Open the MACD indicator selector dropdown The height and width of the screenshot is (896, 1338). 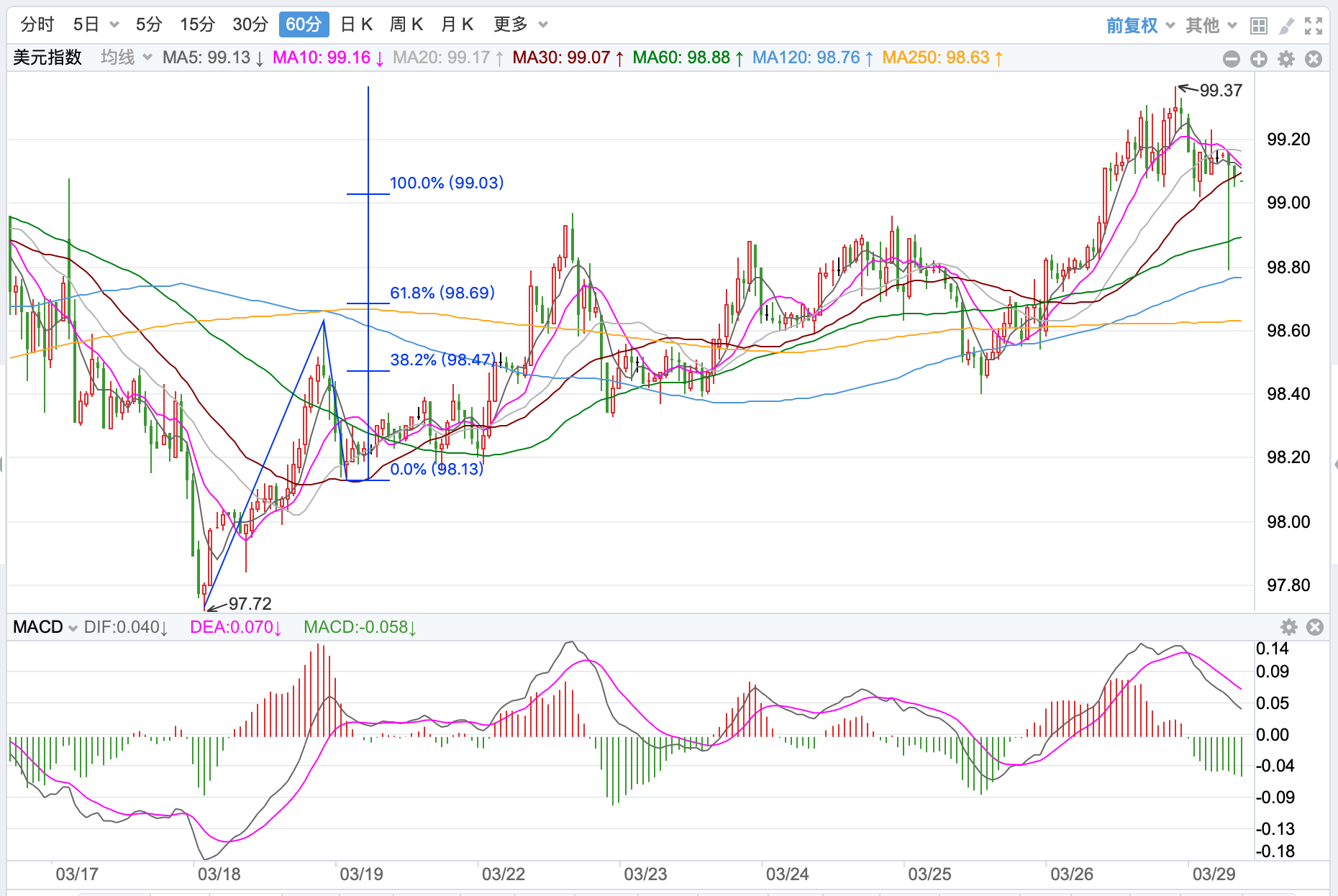tap(45, 627)
